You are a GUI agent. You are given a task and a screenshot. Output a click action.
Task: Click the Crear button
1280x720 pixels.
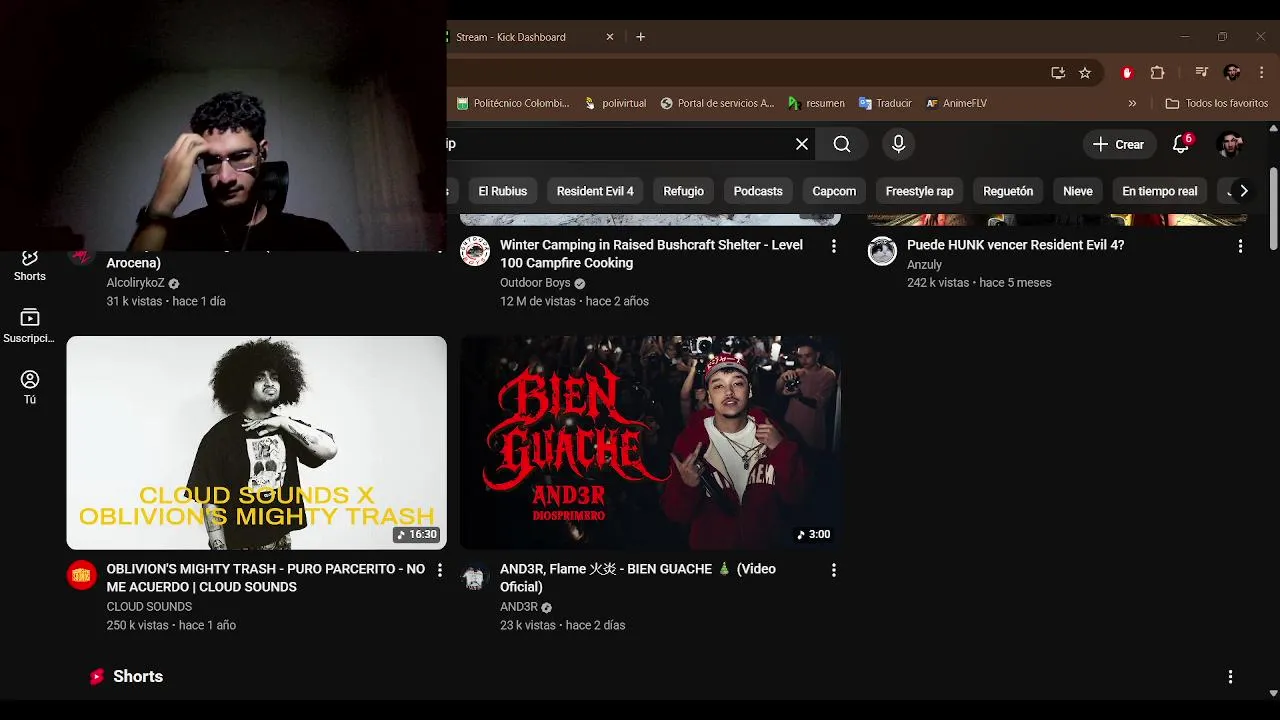coord(1119,144)
